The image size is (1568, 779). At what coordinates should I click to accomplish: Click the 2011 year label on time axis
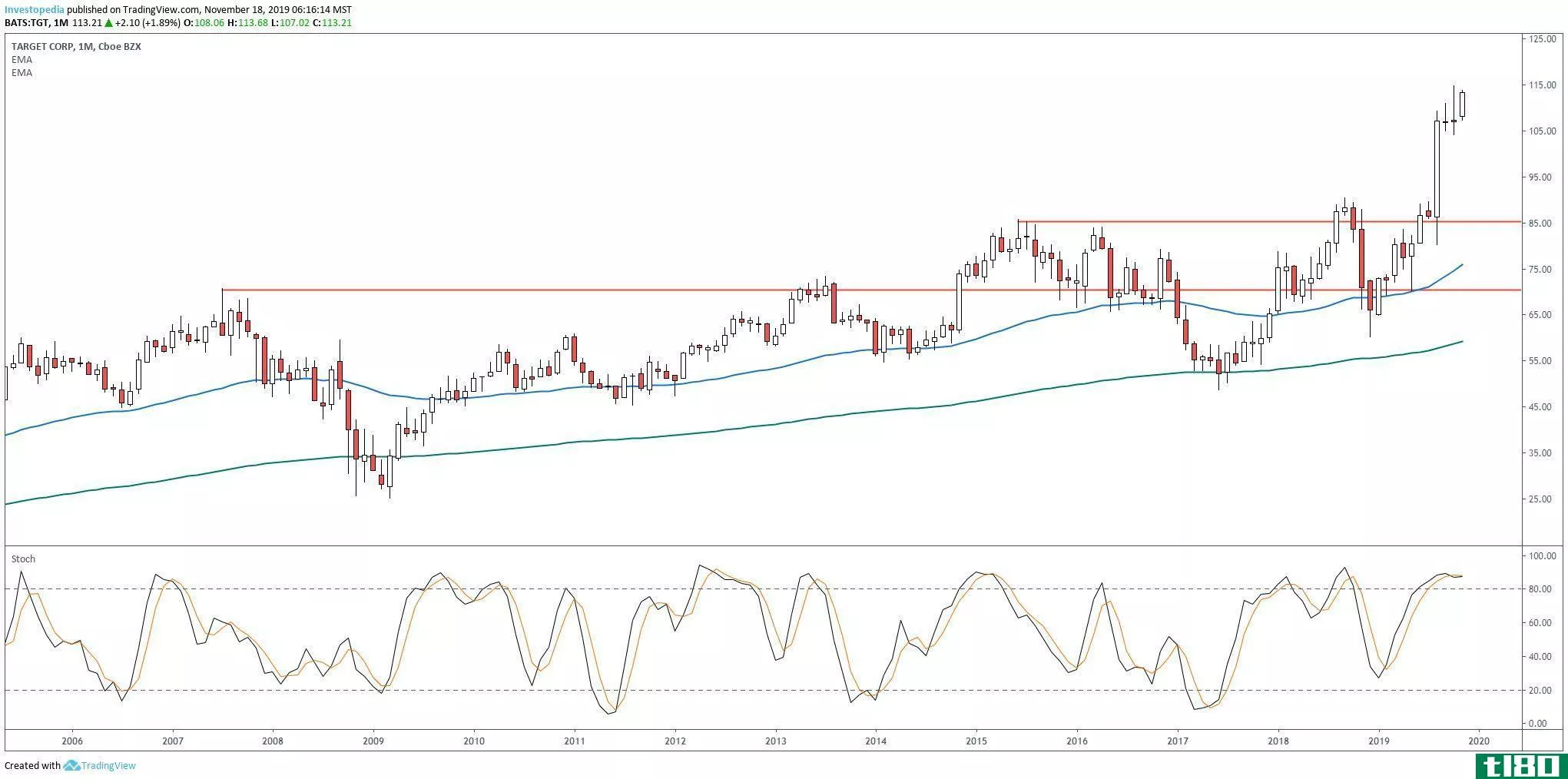[x=575, y=741]
